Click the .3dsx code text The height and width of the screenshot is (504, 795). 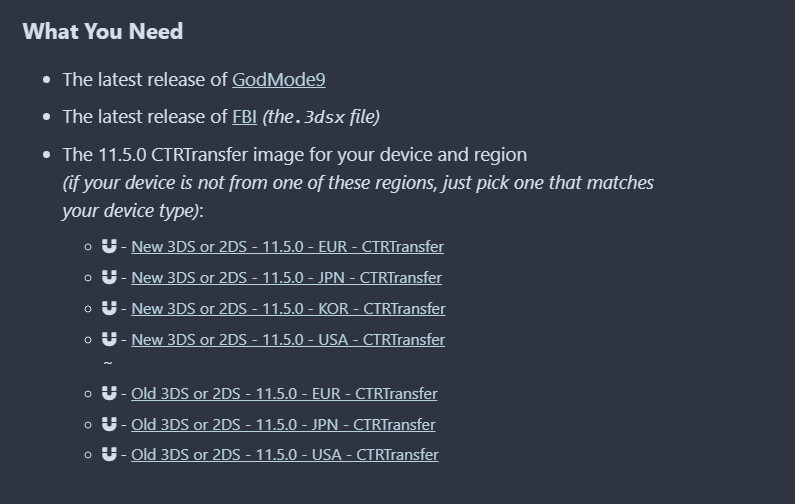pos(320,117)
